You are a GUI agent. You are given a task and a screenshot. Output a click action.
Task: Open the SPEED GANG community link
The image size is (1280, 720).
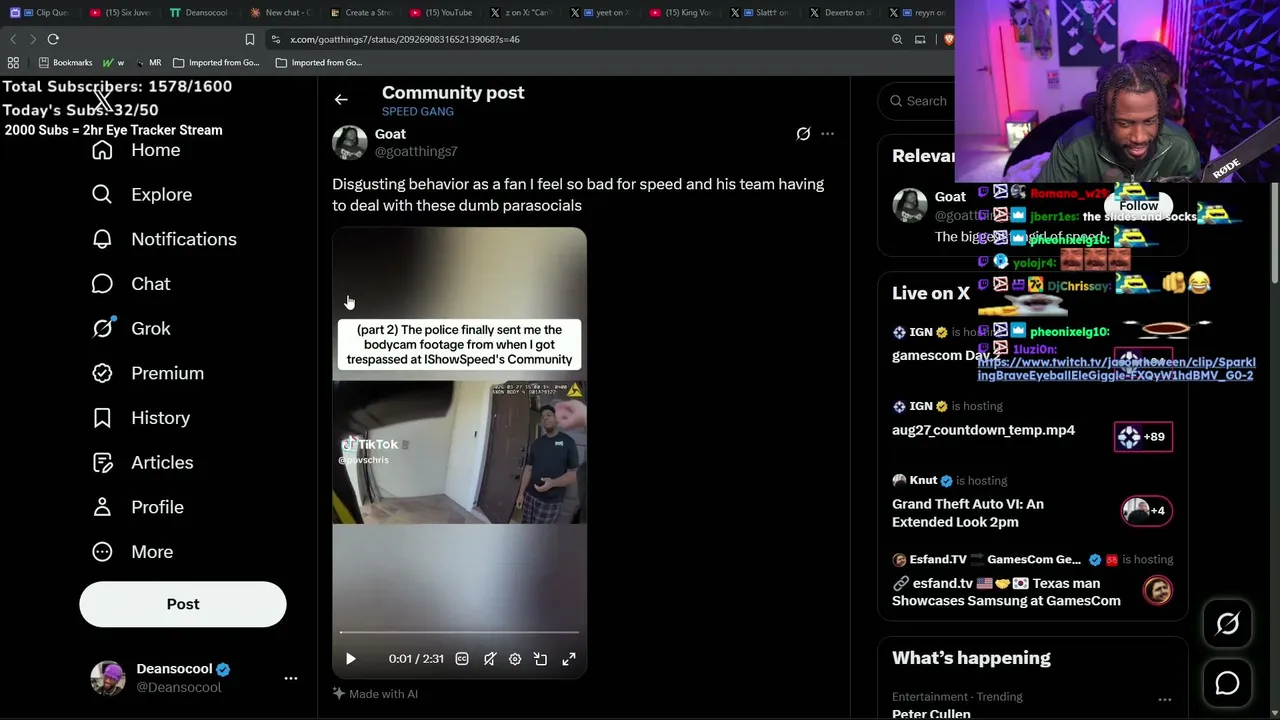click(x=417, y=111)
